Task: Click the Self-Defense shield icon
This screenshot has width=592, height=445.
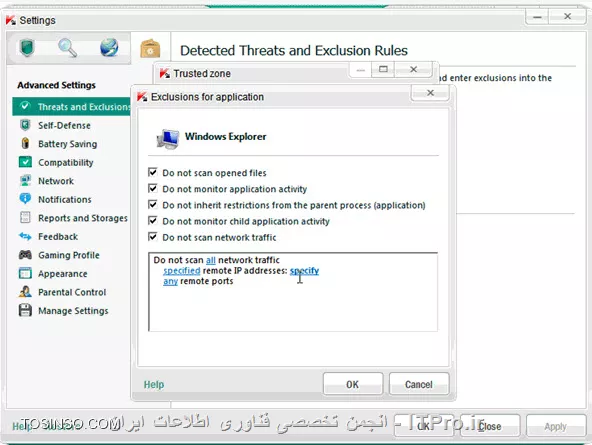Action: (x=25, y=125)
